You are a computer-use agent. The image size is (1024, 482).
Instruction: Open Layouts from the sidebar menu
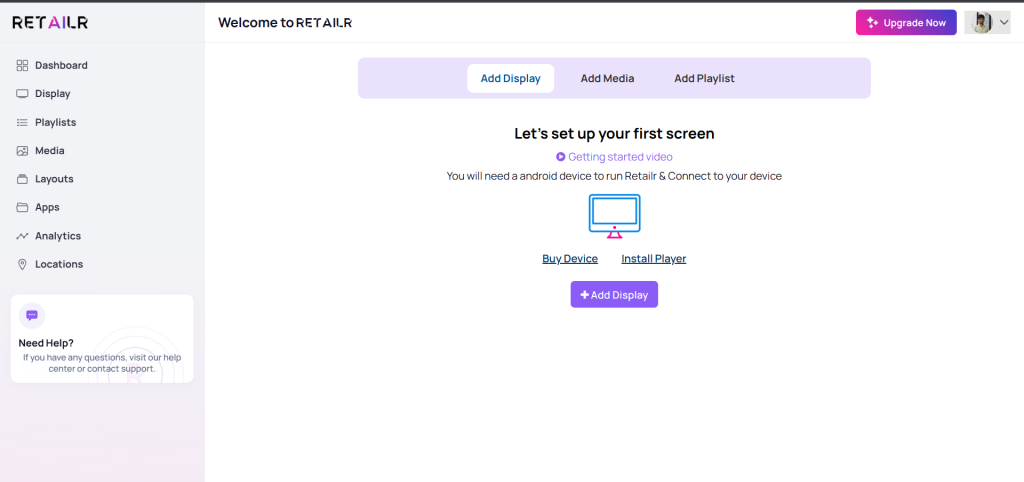(54, 179)
